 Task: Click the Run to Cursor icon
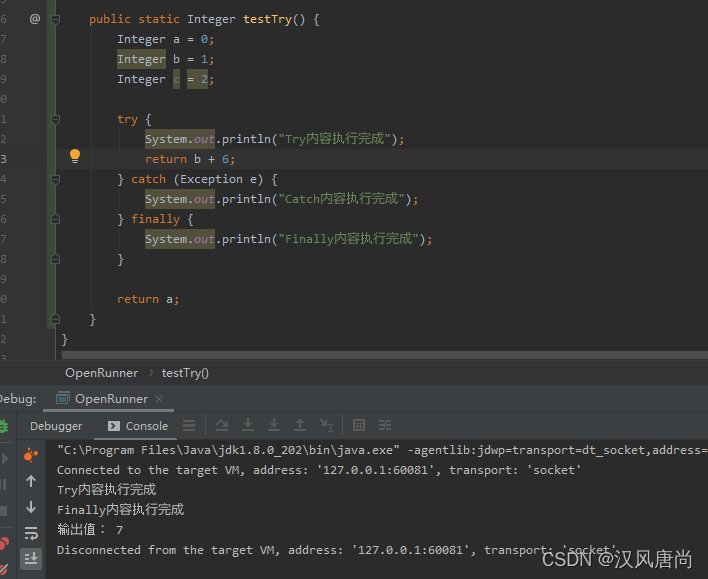[x=326, y=425]
